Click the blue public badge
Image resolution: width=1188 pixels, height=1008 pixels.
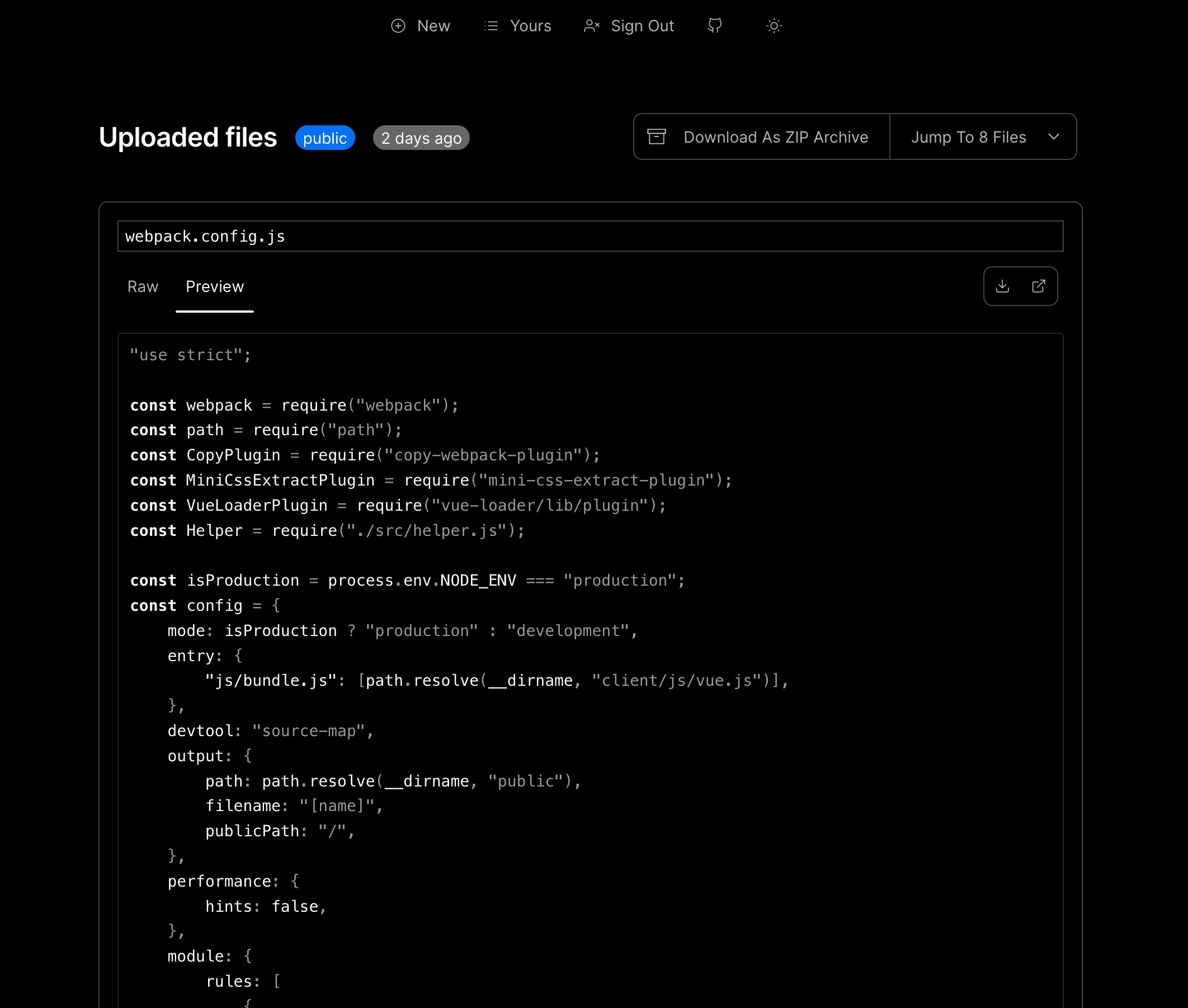point(324,138)
